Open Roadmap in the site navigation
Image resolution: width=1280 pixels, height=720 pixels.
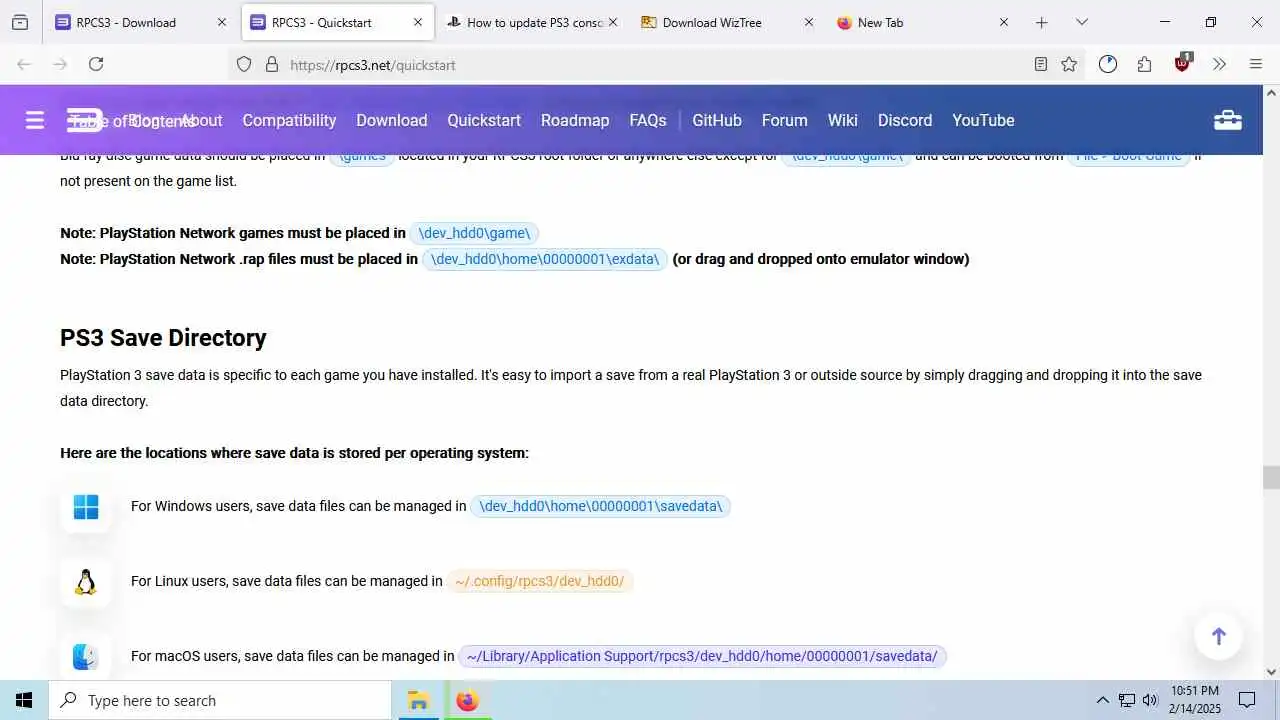(x=575, y=120)
